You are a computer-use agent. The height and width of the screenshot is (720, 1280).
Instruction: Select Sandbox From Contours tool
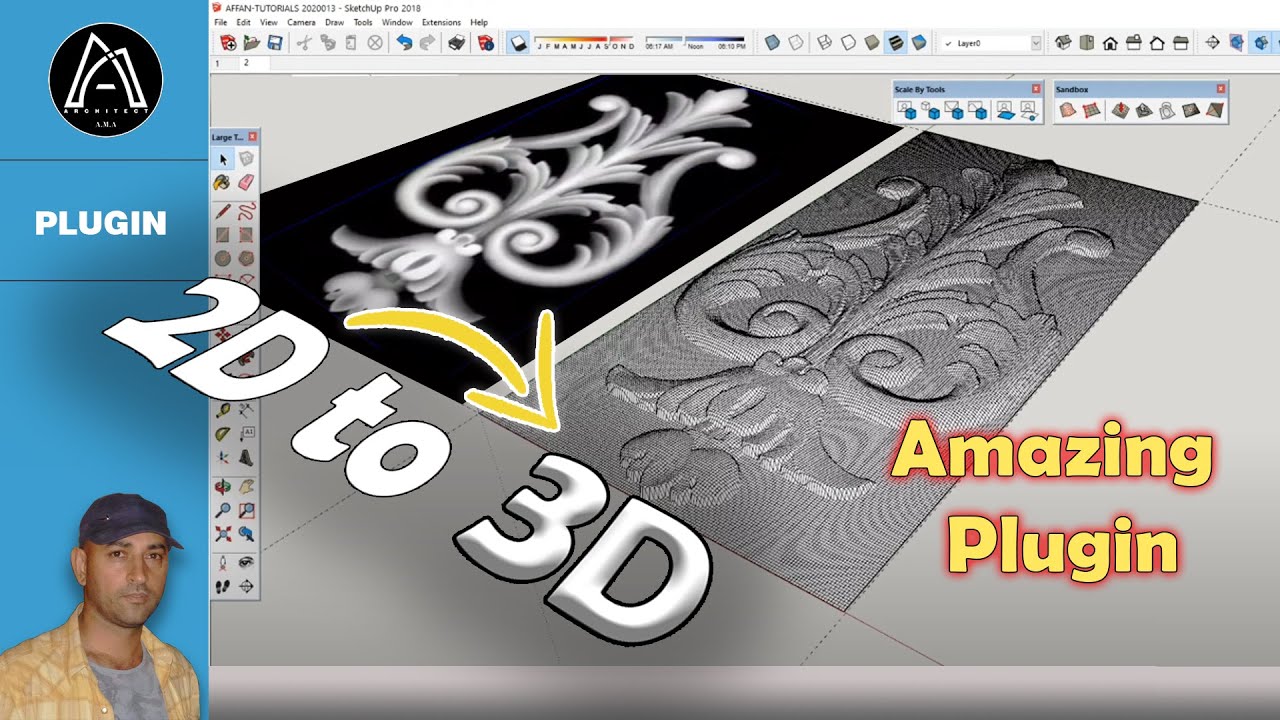click(1068, 110)
